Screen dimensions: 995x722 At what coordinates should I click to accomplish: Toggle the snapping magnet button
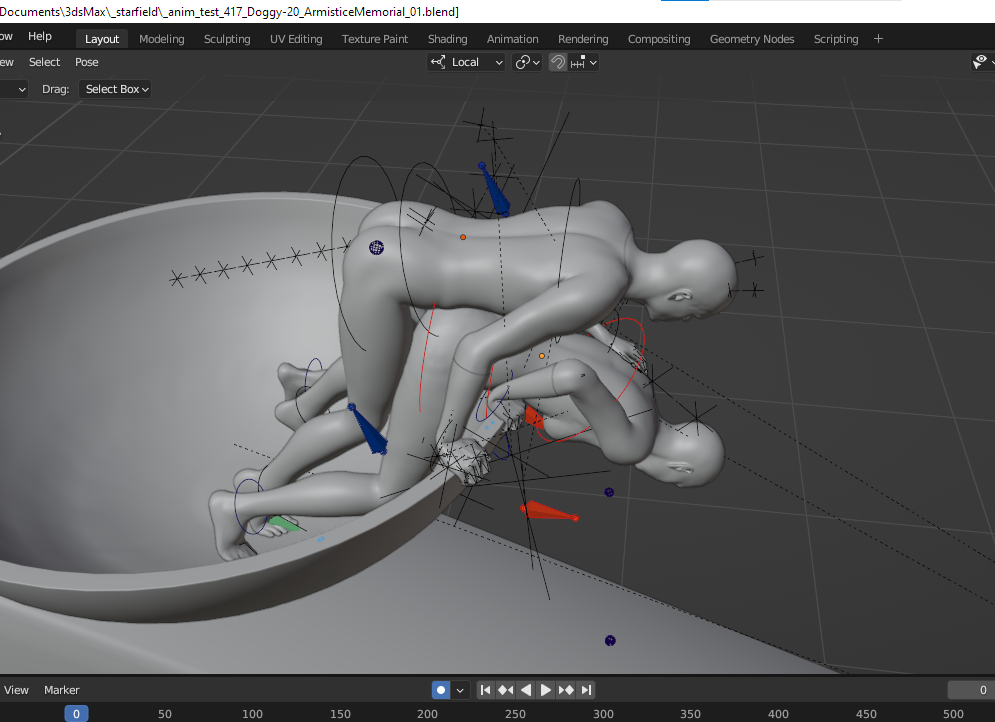(x=558, y=62)
